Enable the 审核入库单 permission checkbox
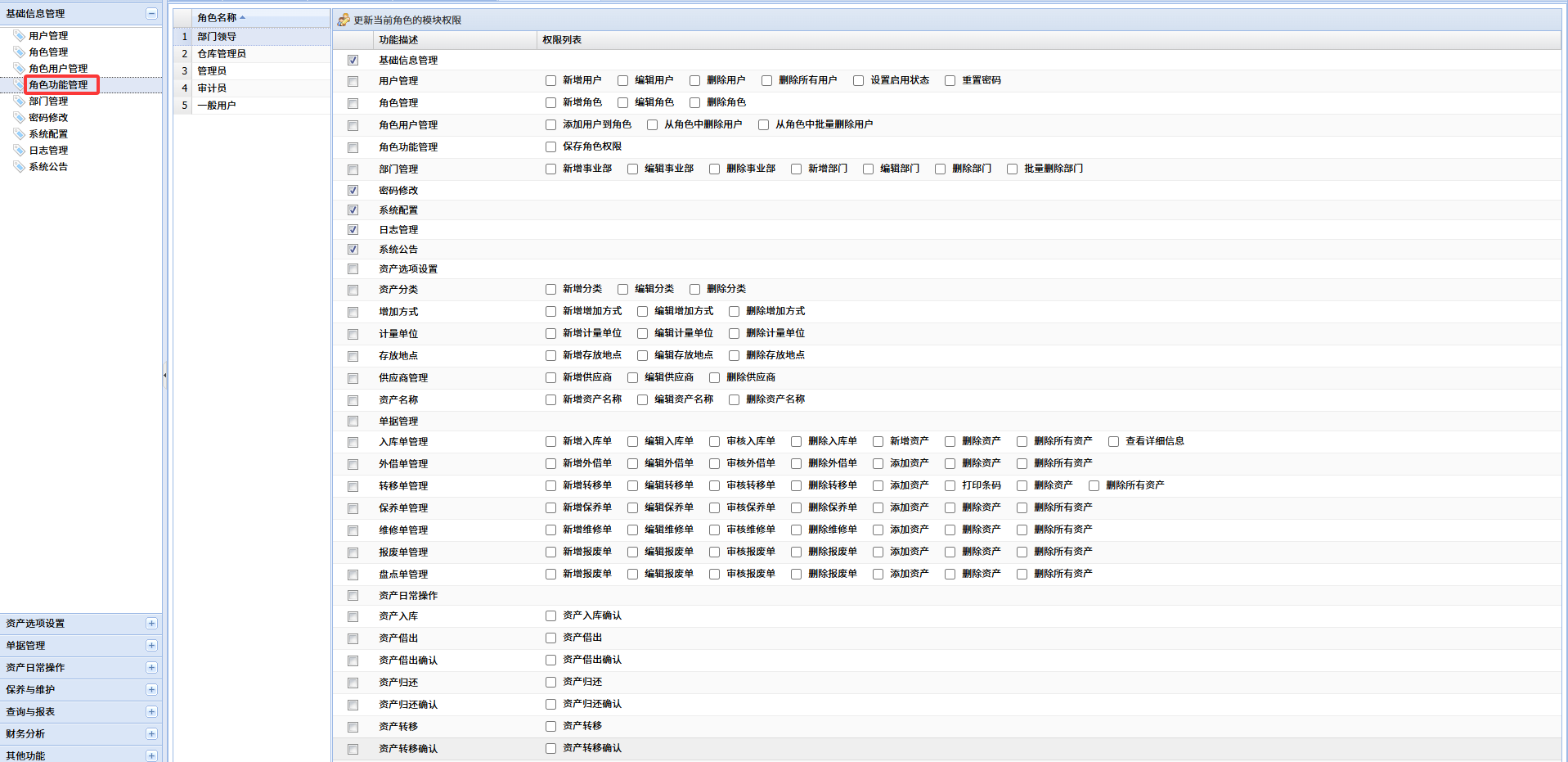Image resolution: width=1568 pixels, height=762 pixels. (714, 441)
